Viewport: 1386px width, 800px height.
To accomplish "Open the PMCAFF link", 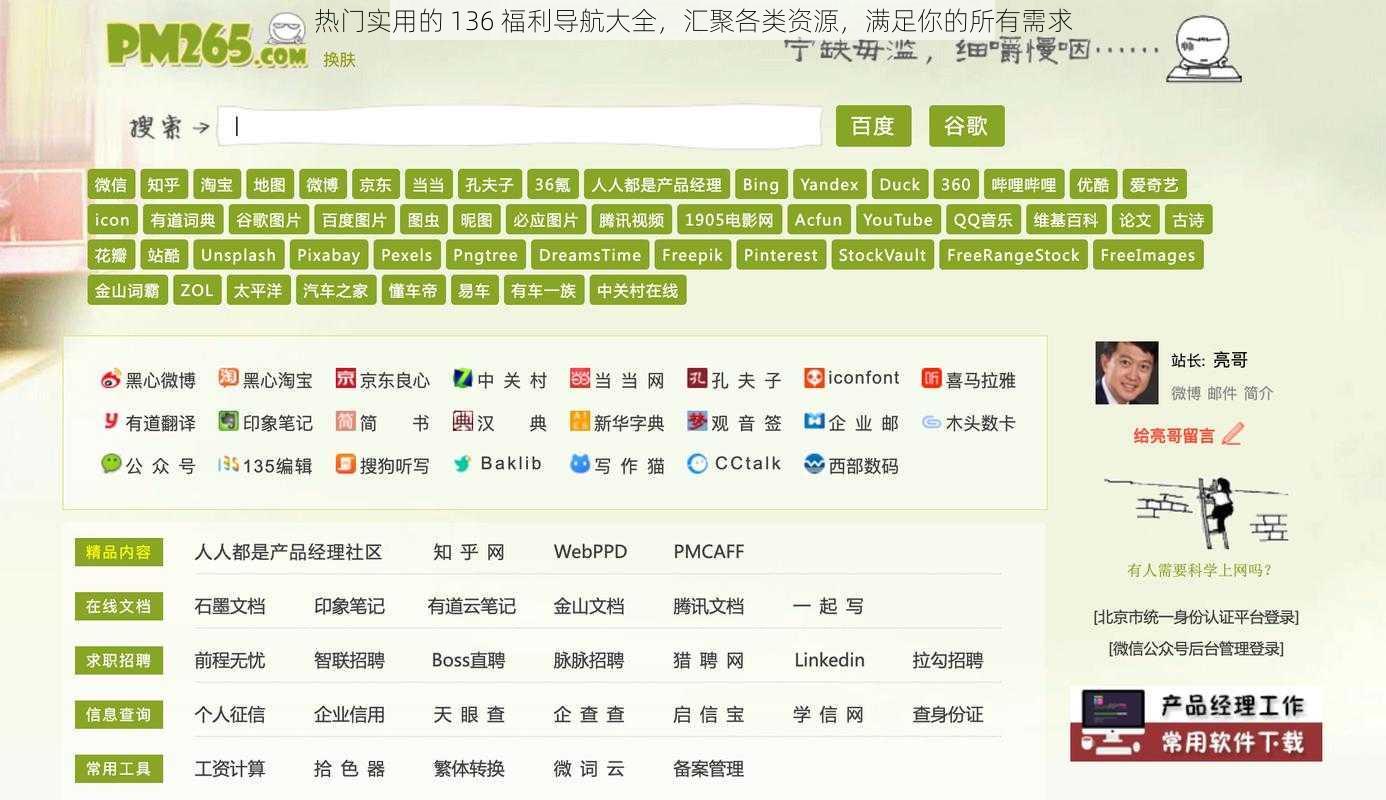I will click(709, 552).
